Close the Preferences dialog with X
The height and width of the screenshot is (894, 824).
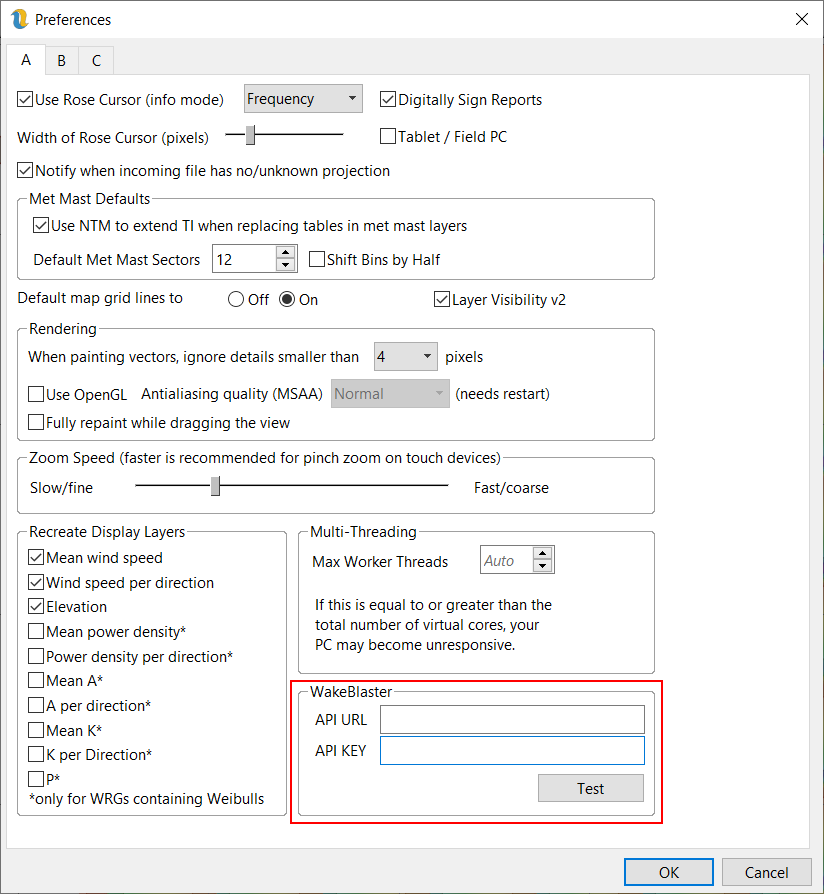point(801,19)
